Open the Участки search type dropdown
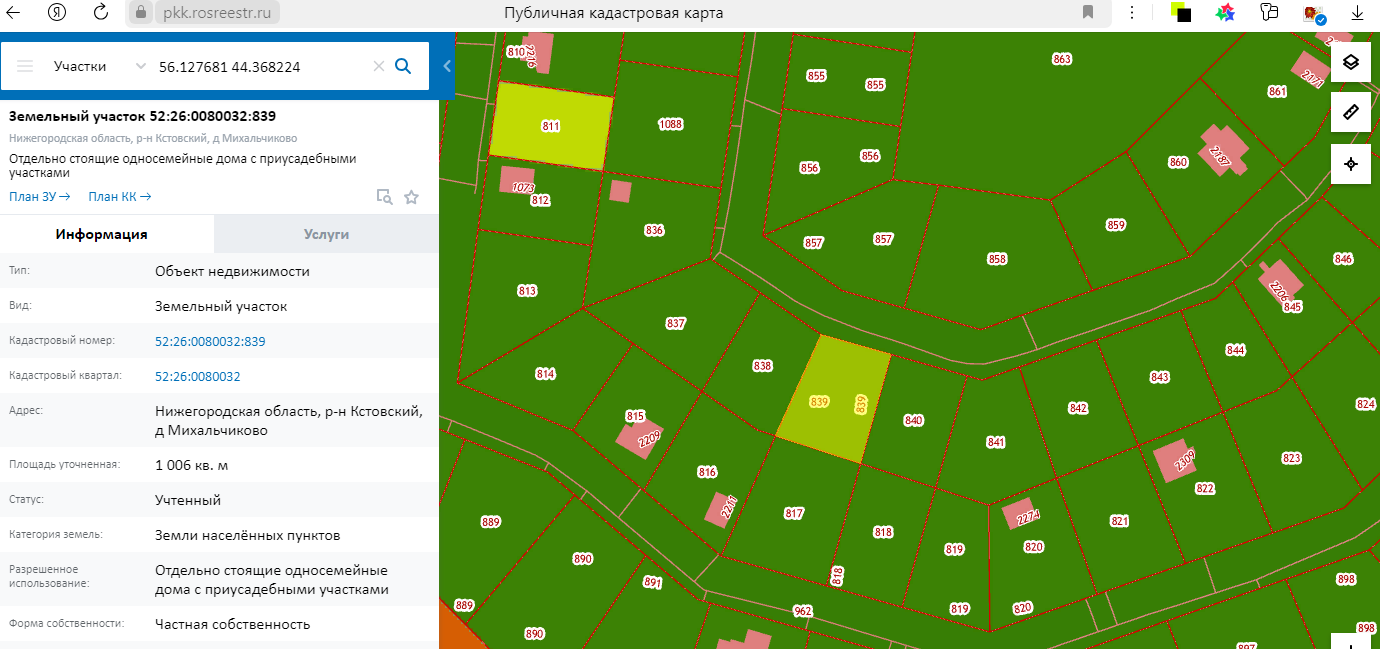 coord(100,66)
